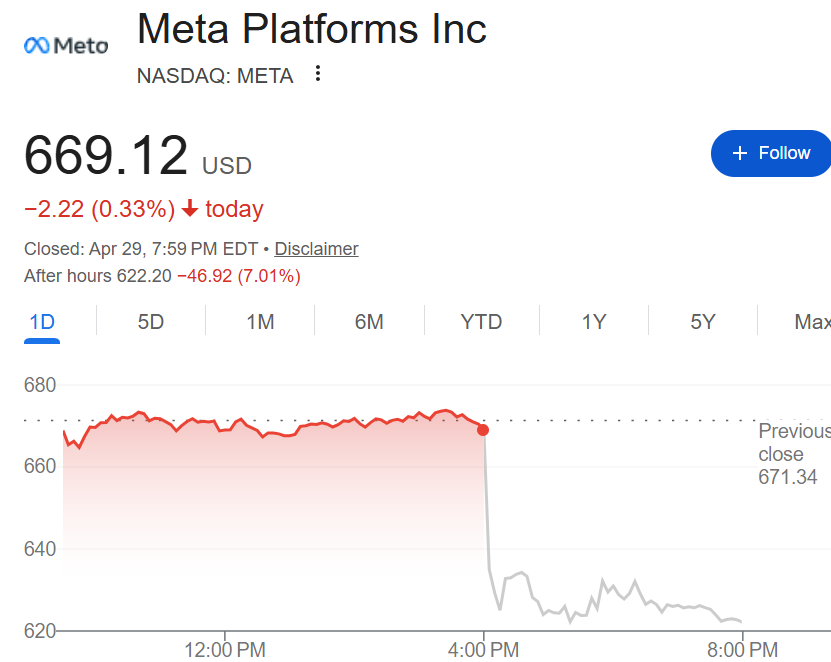Open the Disclaimer link
The width and height of the screenshot is (831, 662).
click(316, 249)
